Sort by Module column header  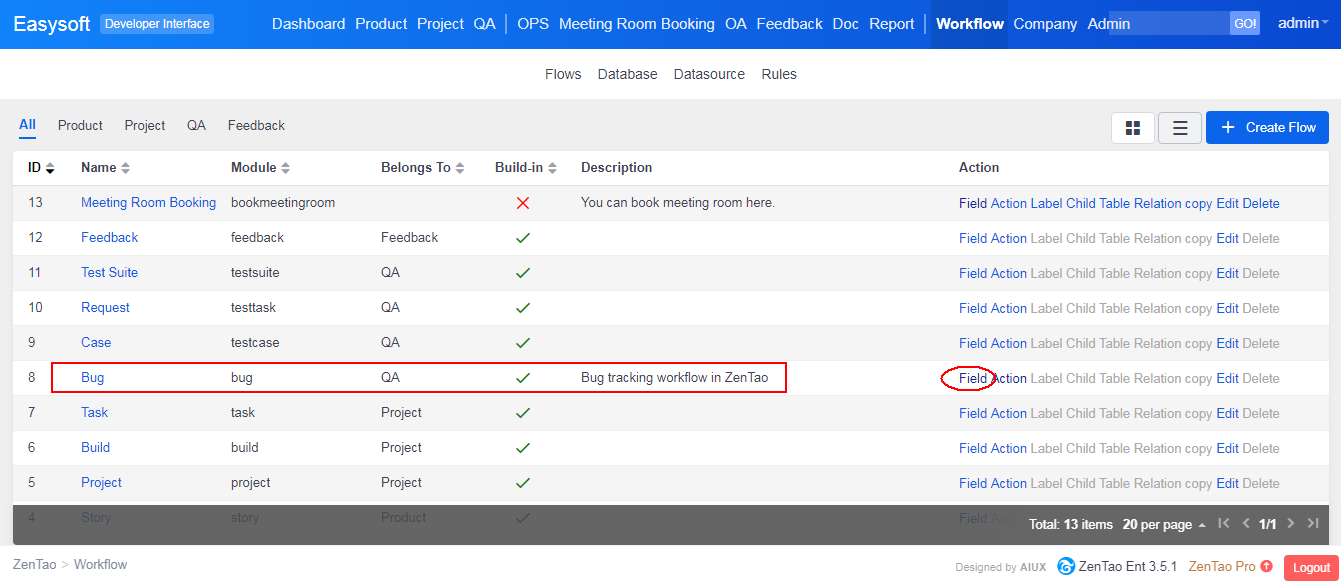(x=260, y=168)
